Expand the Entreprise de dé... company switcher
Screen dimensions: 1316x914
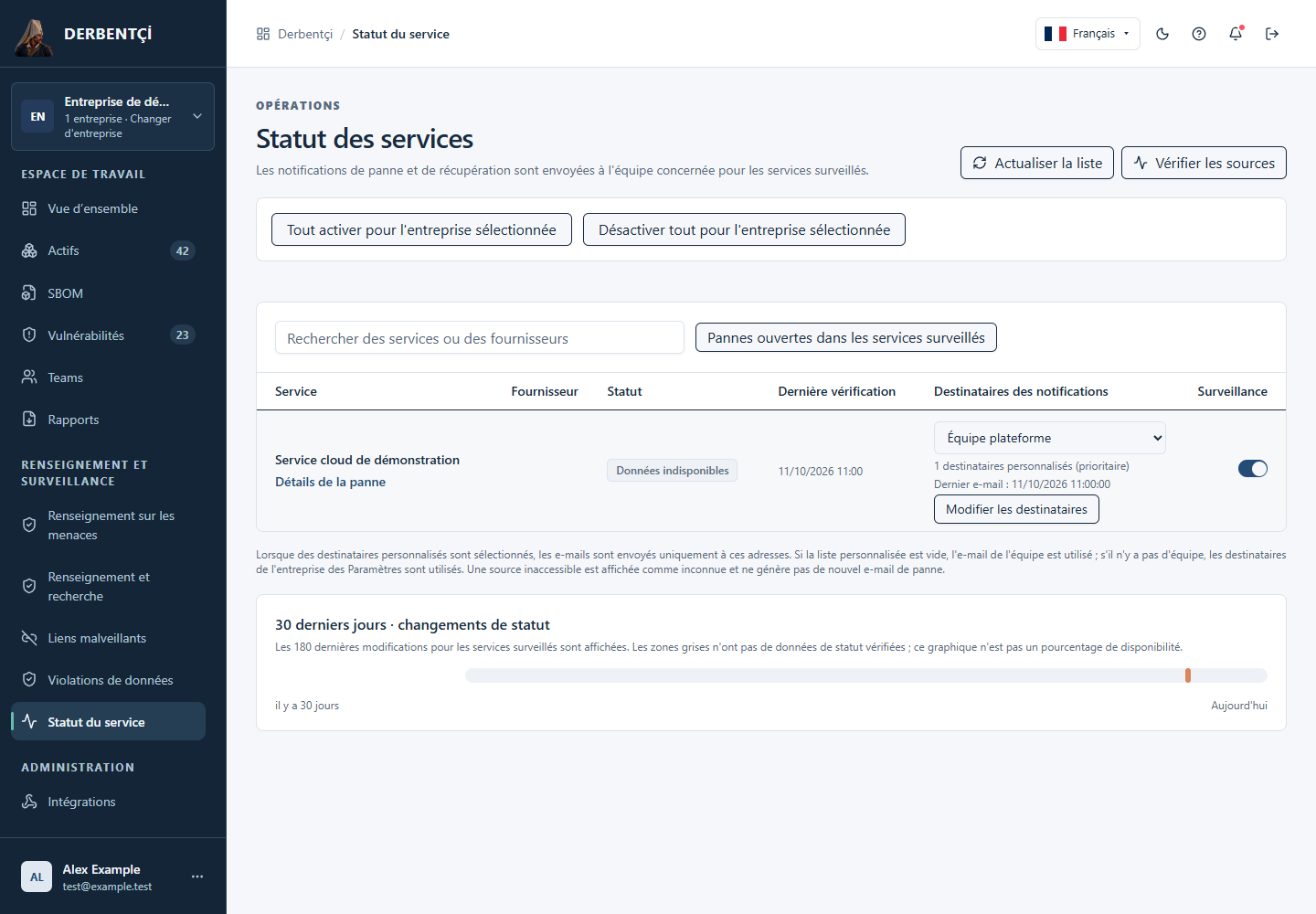point(112,117)
